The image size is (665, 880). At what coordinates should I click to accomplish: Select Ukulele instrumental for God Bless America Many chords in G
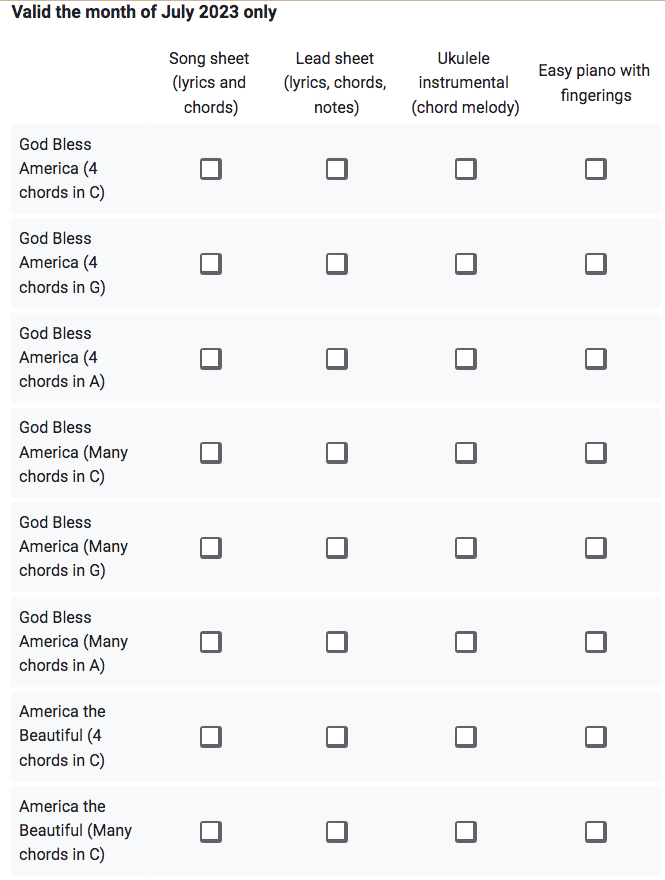465,547
